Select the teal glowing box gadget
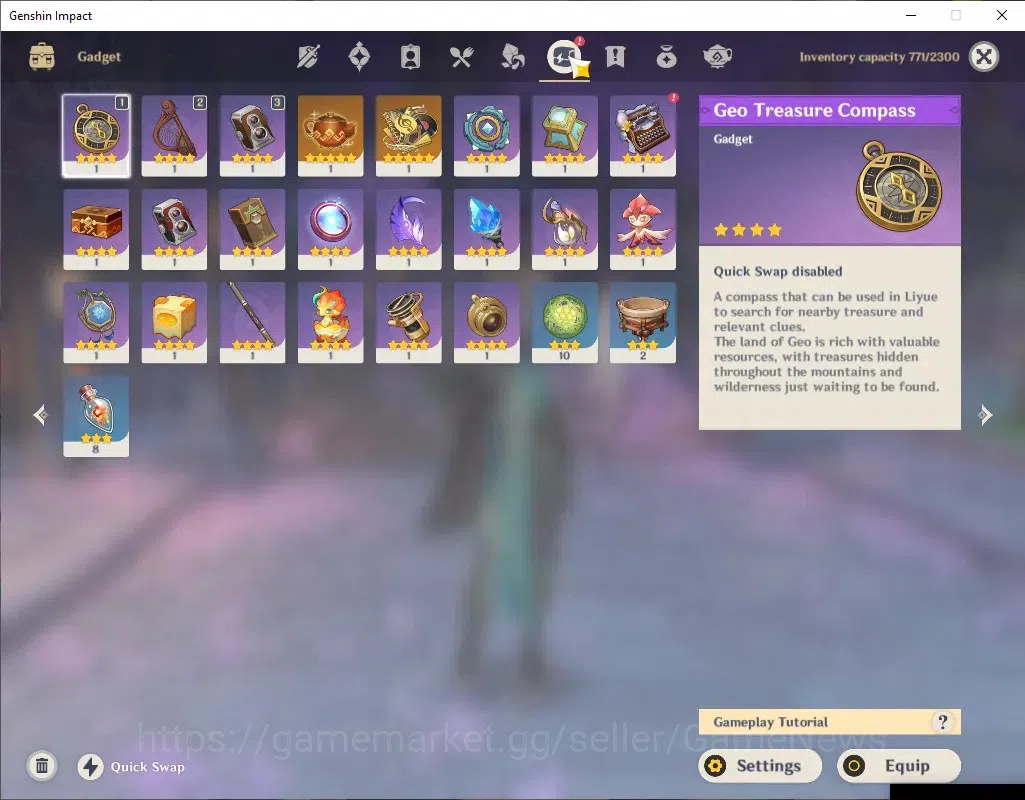 click(x=565, y=136)
